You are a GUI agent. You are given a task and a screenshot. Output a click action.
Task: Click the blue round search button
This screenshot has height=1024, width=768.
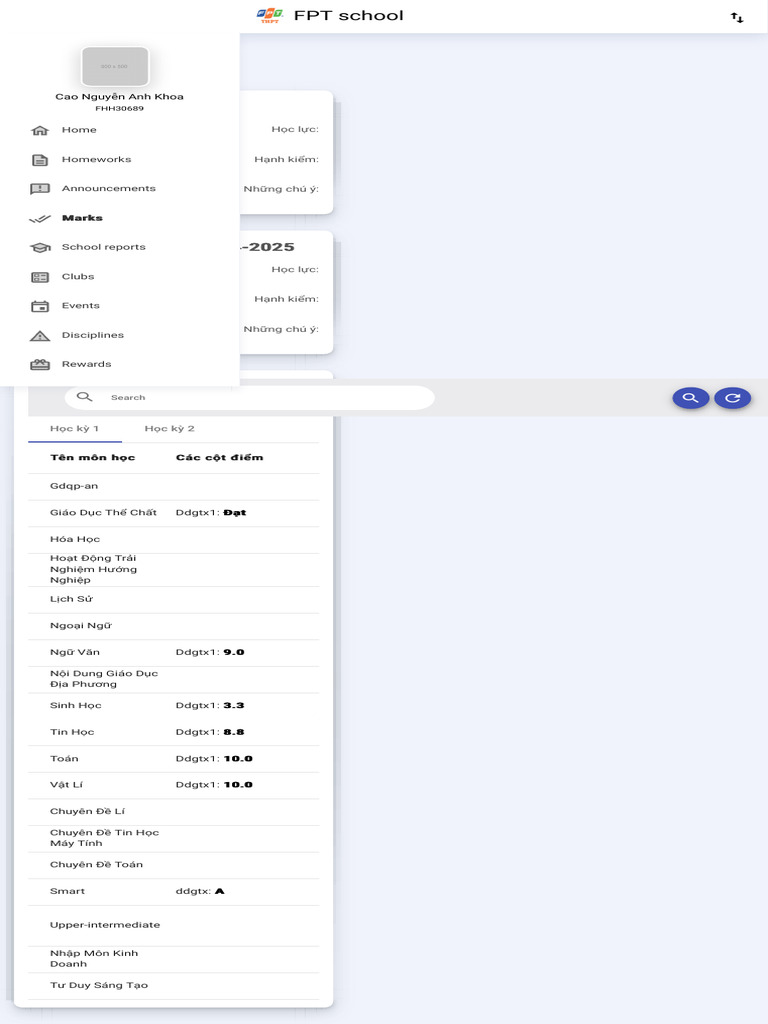[x=691, y=398]
